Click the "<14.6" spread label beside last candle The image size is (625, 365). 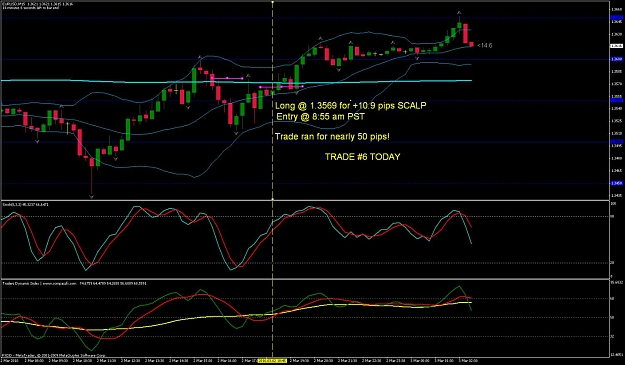484,45
